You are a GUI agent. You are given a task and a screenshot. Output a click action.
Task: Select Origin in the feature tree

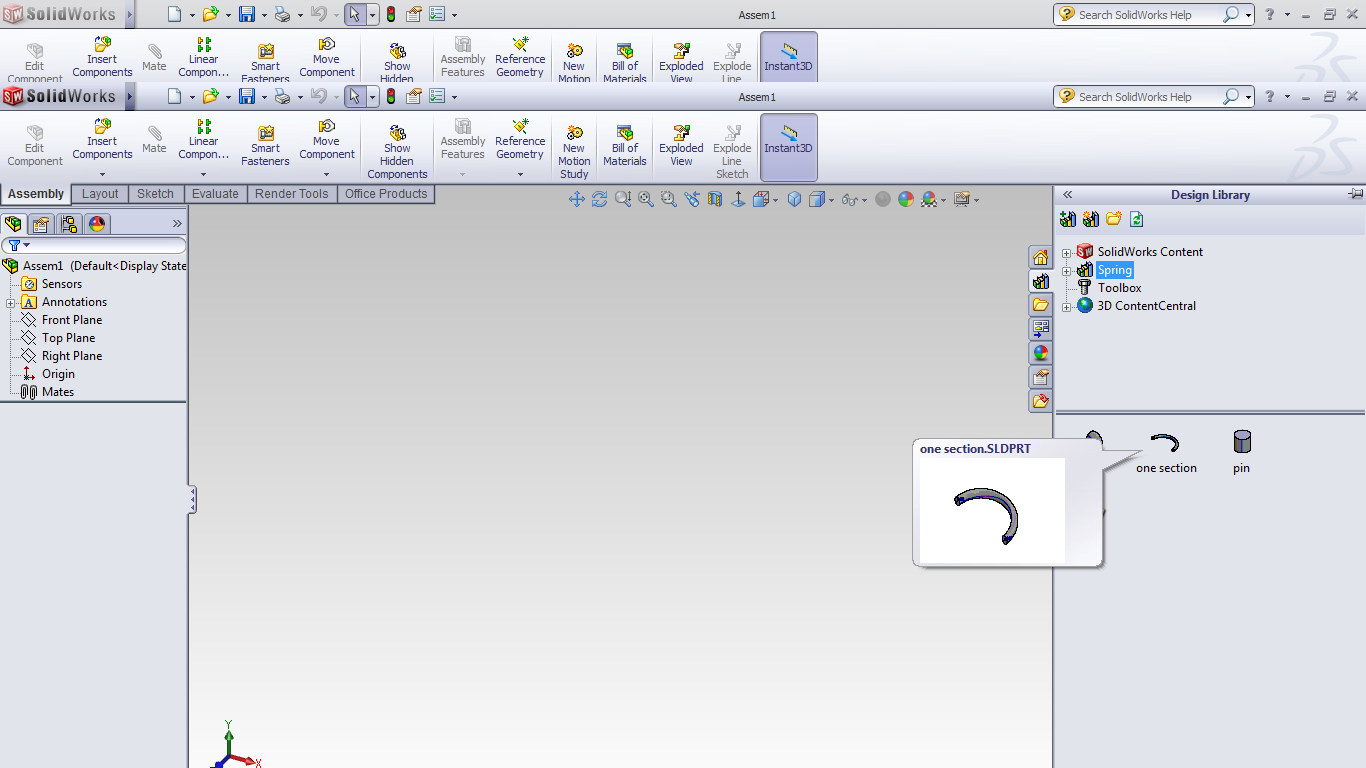coord(58,374)
